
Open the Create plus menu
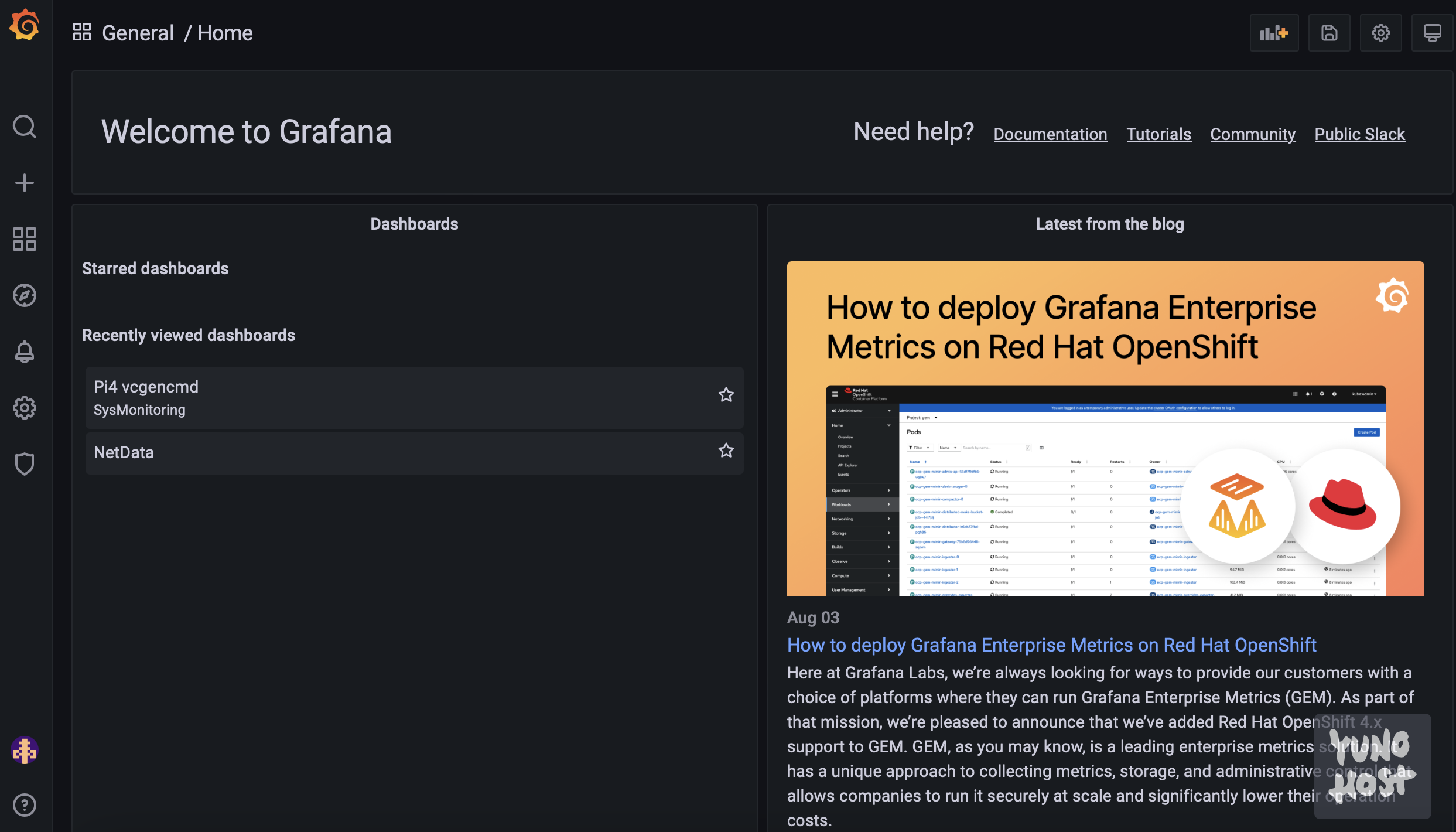(25, 183)
